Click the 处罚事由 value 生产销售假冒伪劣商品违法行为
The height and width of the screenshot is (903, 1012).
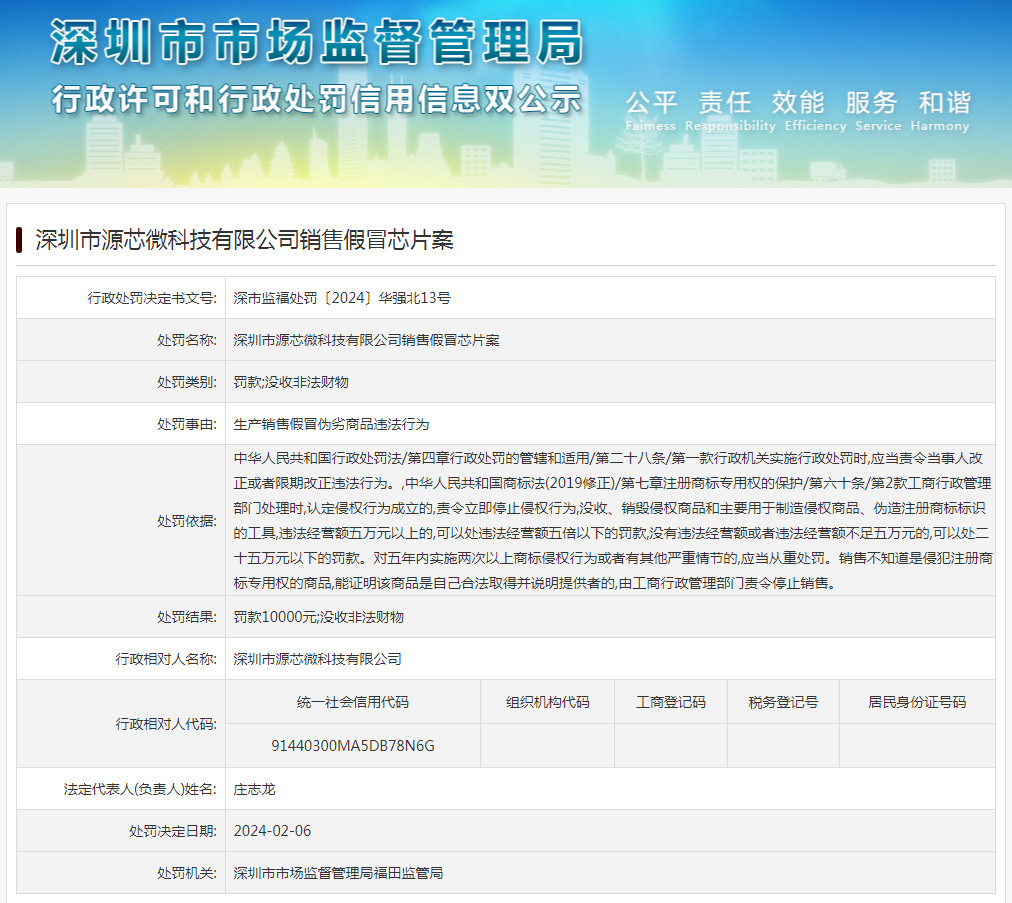click(x=331, y=424)
